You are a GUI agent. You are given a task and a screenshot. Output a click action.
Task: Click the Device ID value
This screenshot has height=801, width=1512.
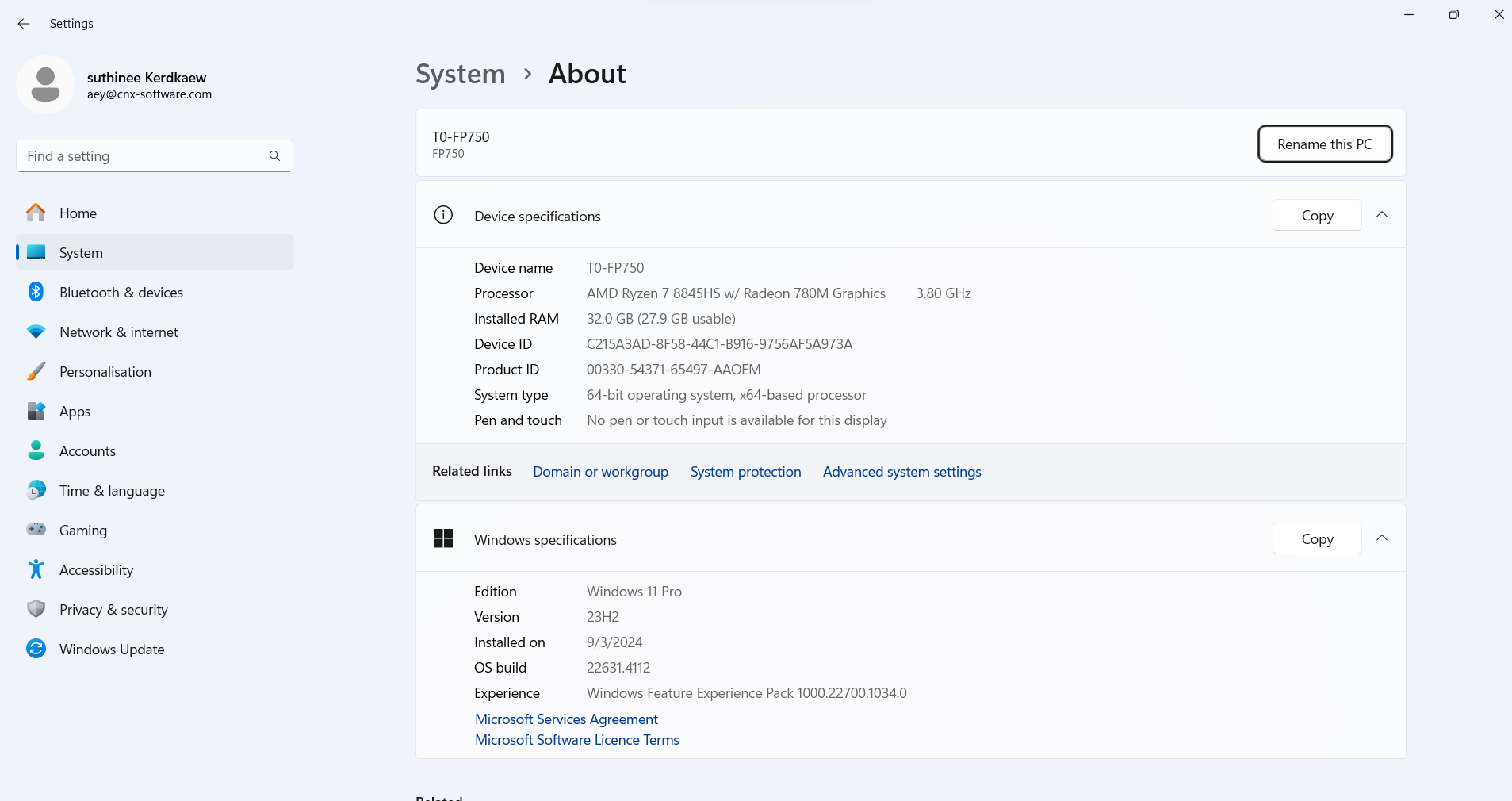(x=719, y=343)
